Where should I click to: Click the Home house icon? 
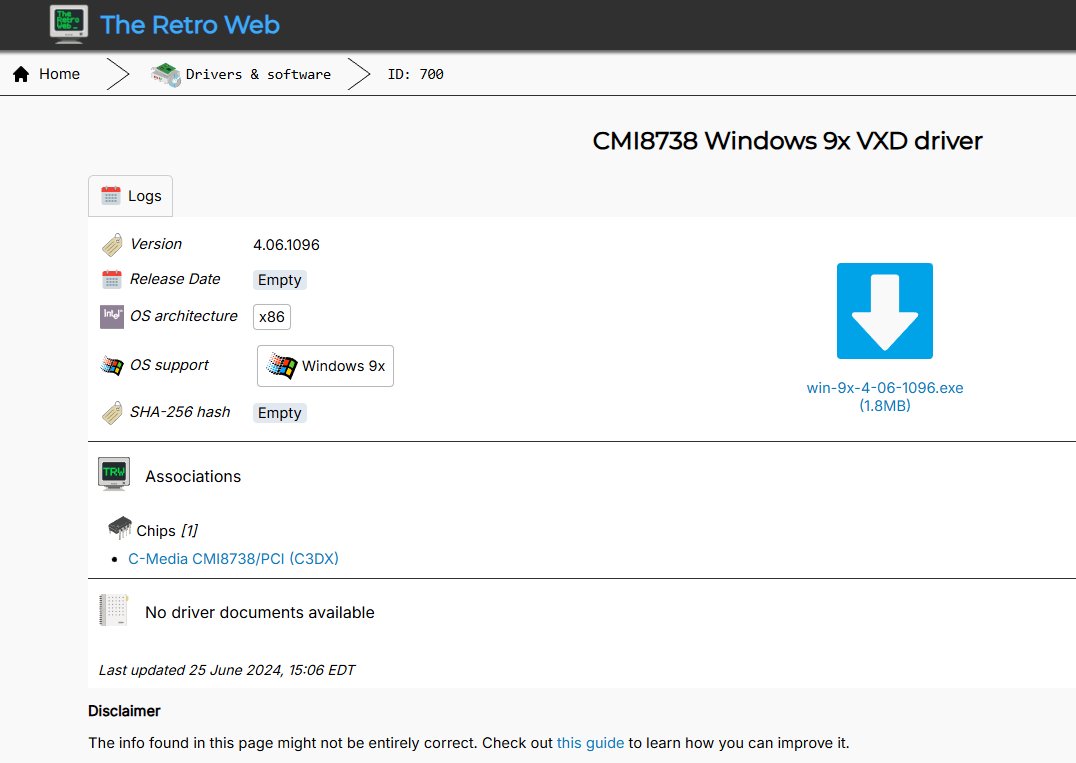tap(21, 74)
